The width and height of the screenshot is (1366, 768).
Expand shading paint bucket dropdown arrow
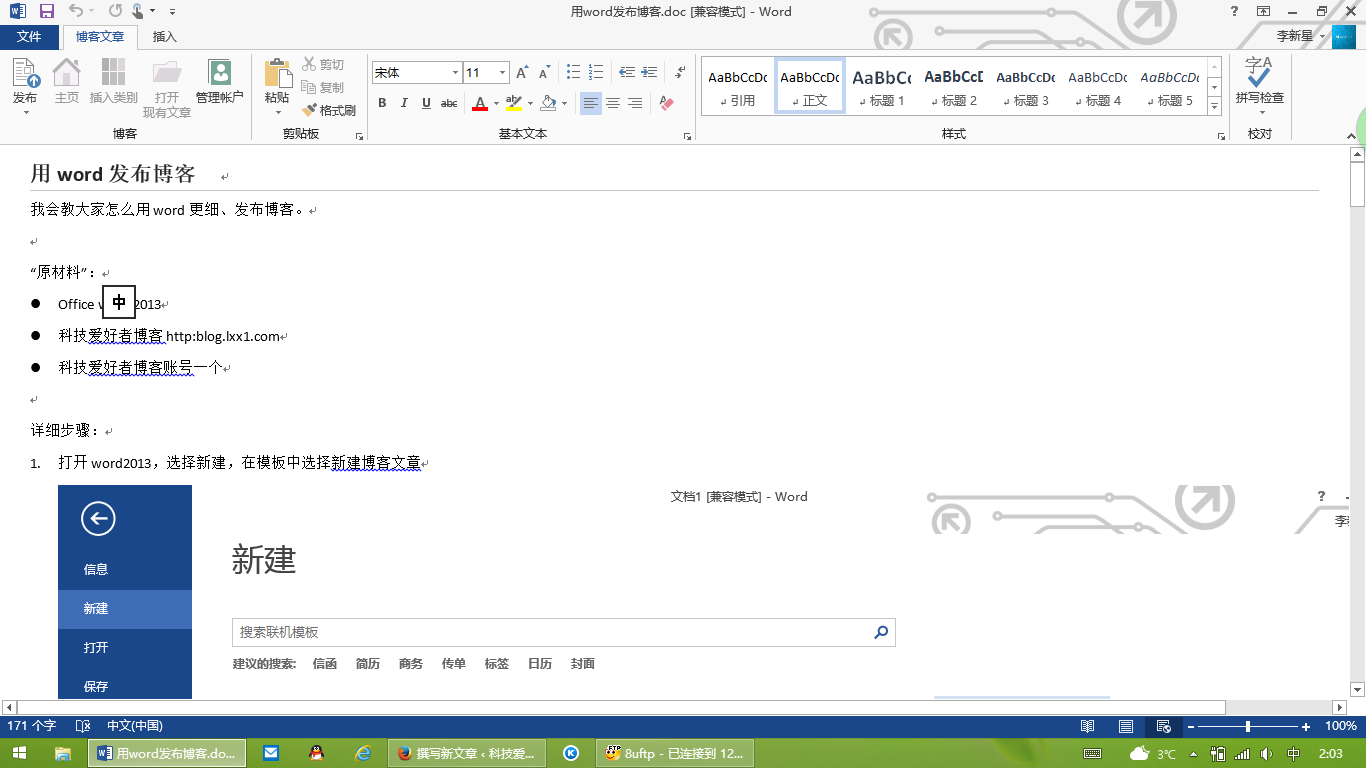pyautogui.click(x=564, y=103)
